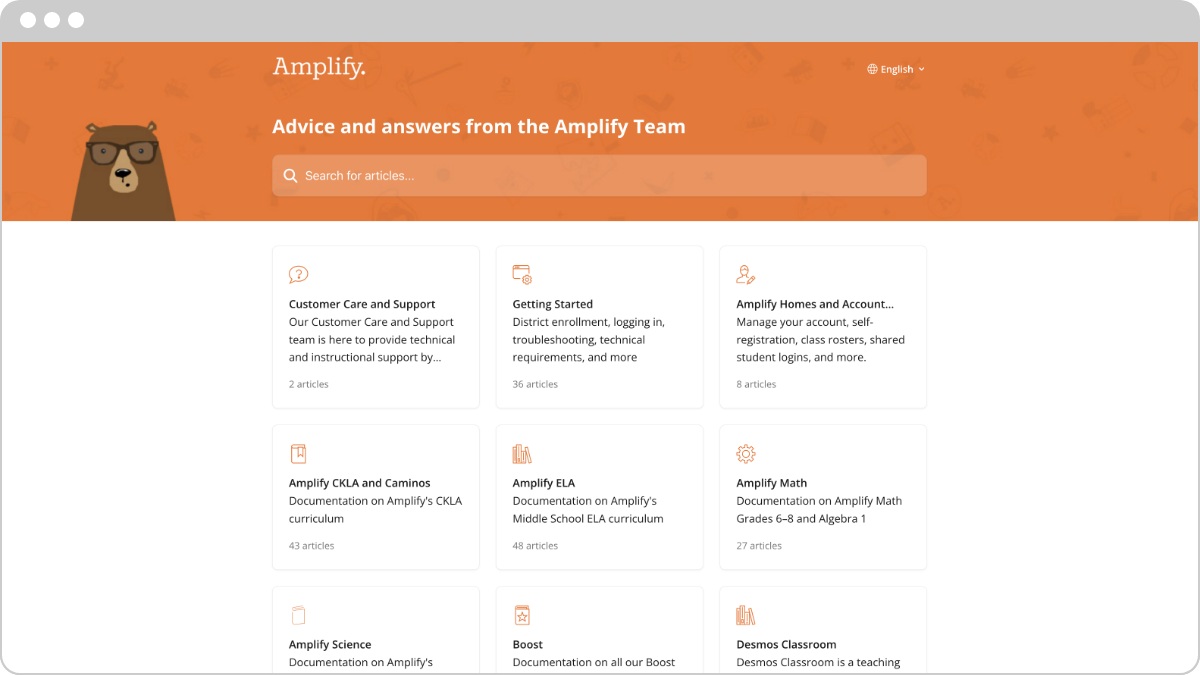The image size is (1200, 675).
Task: Click the Amplify Science notebook icon
Action: coord(298,614)
